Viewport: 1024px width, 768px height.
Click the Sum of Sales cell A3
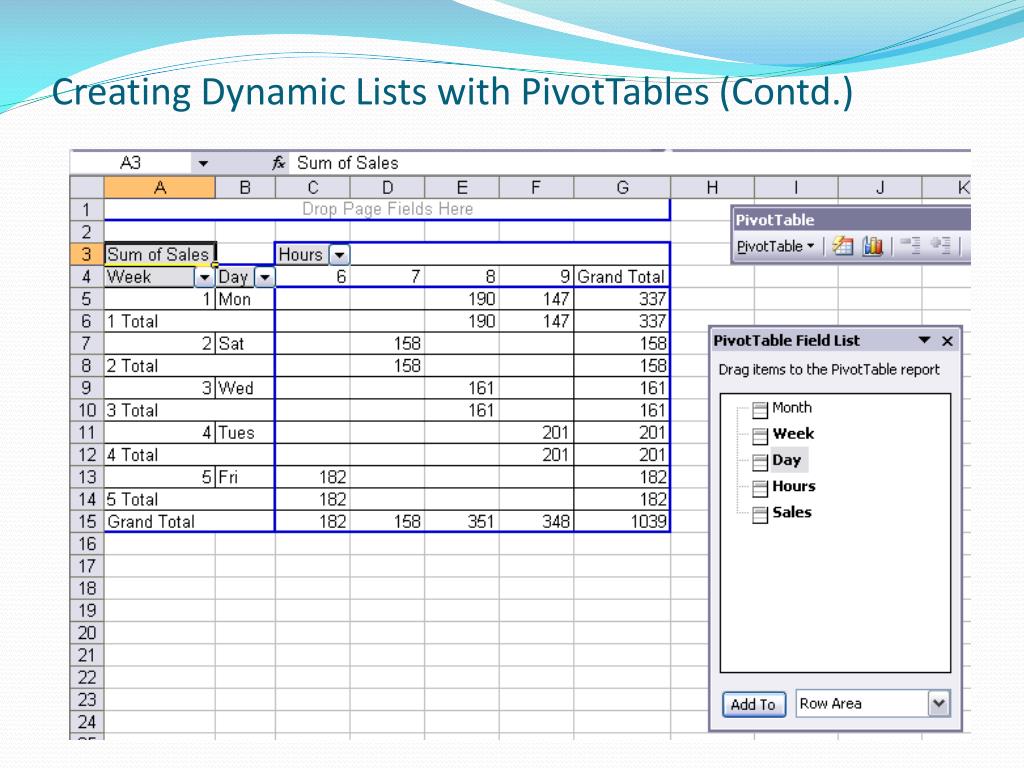pyautogui.click(x=159, y=254)
